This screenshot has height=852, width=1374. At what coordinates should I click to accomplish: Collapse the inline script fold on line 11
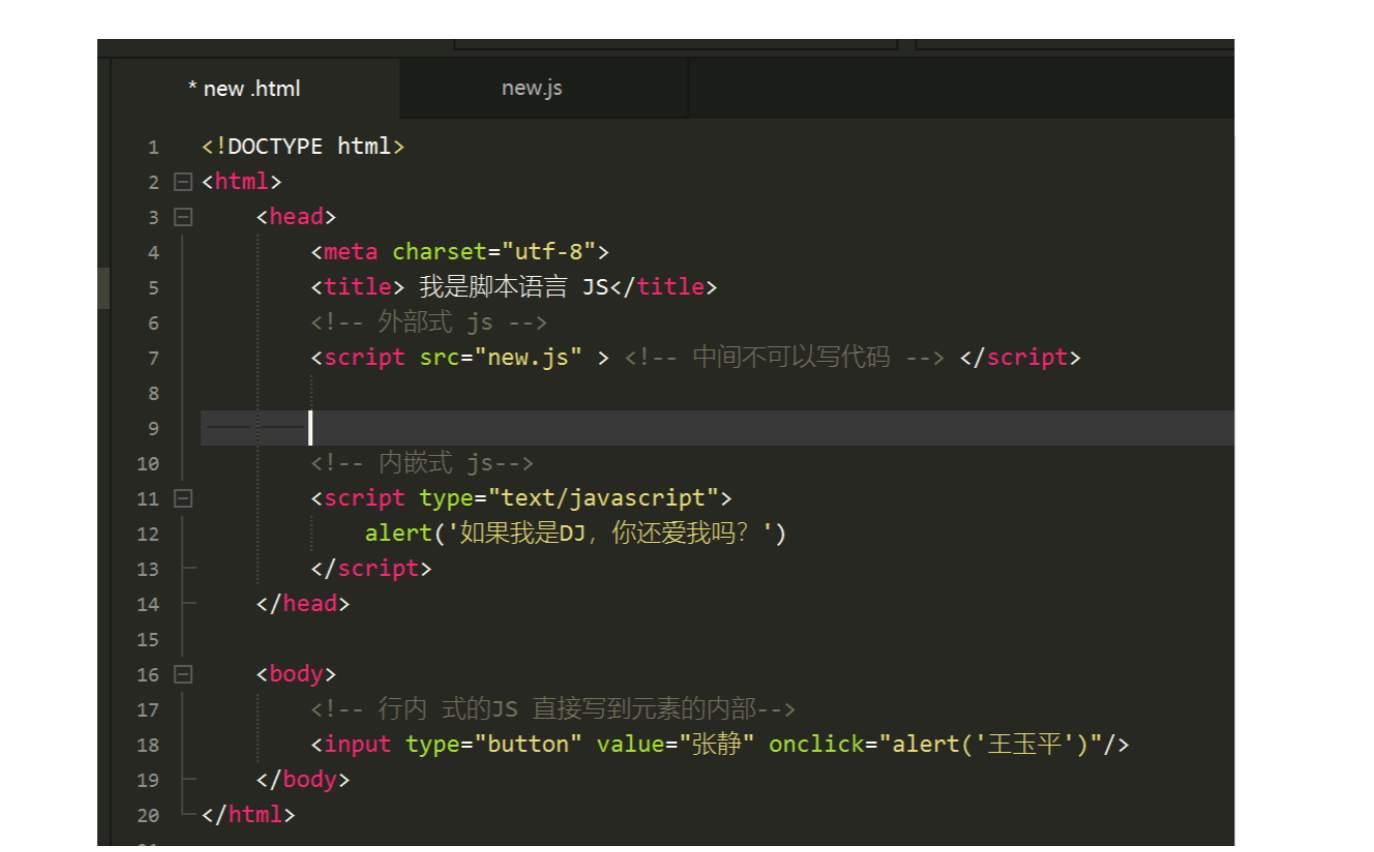[x=182, y=498]
